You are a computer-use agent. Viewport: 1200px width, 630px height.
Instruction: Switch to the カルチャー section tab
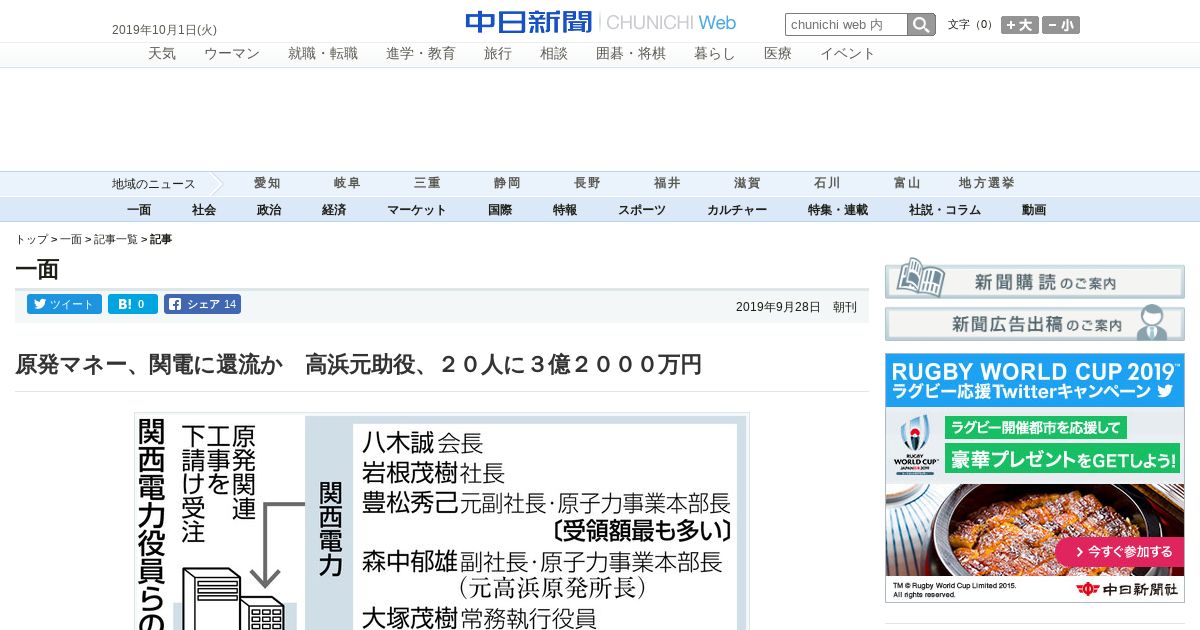tap(737, 210)
